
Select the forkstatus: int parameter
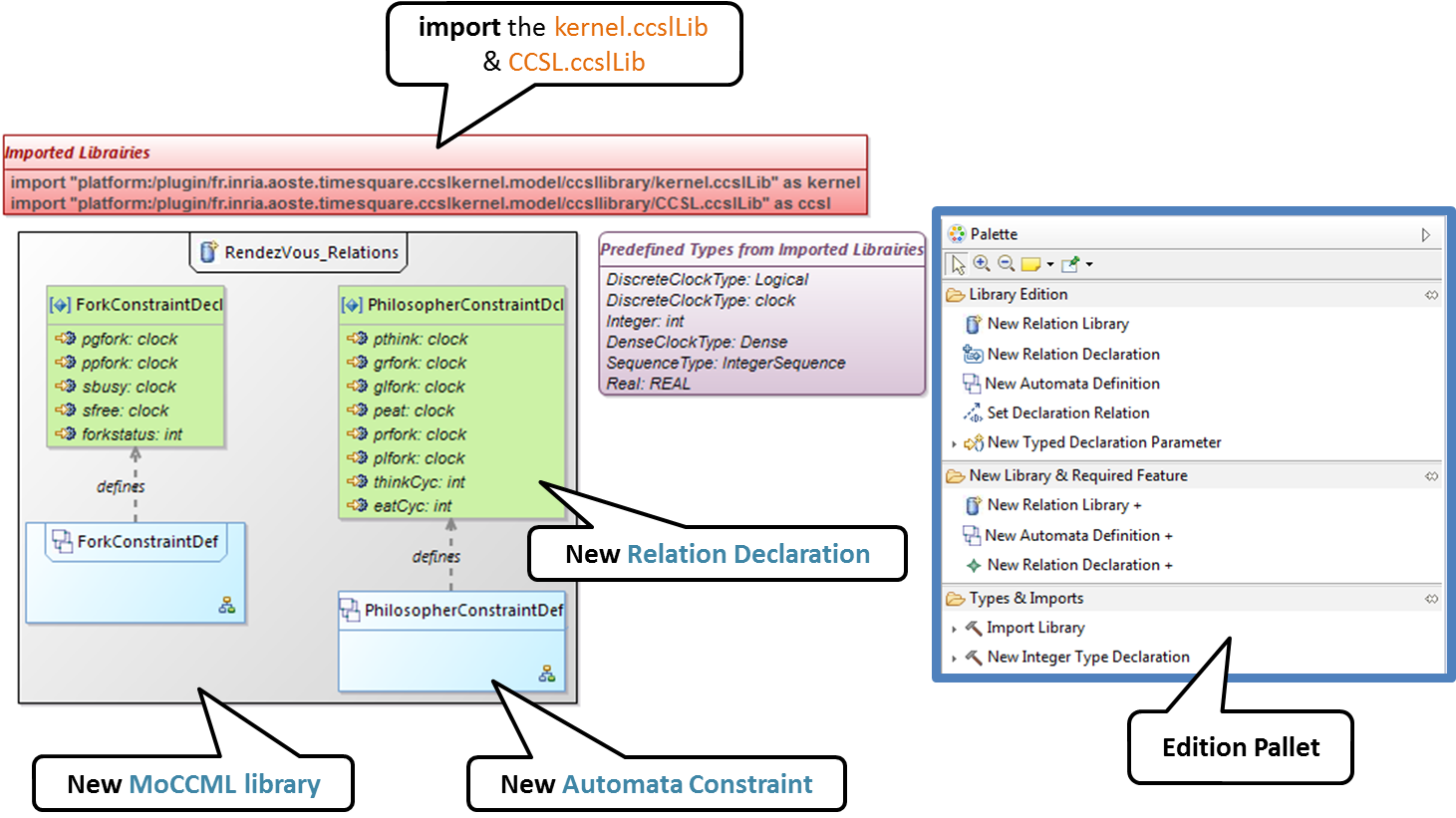tap(132, 434)
